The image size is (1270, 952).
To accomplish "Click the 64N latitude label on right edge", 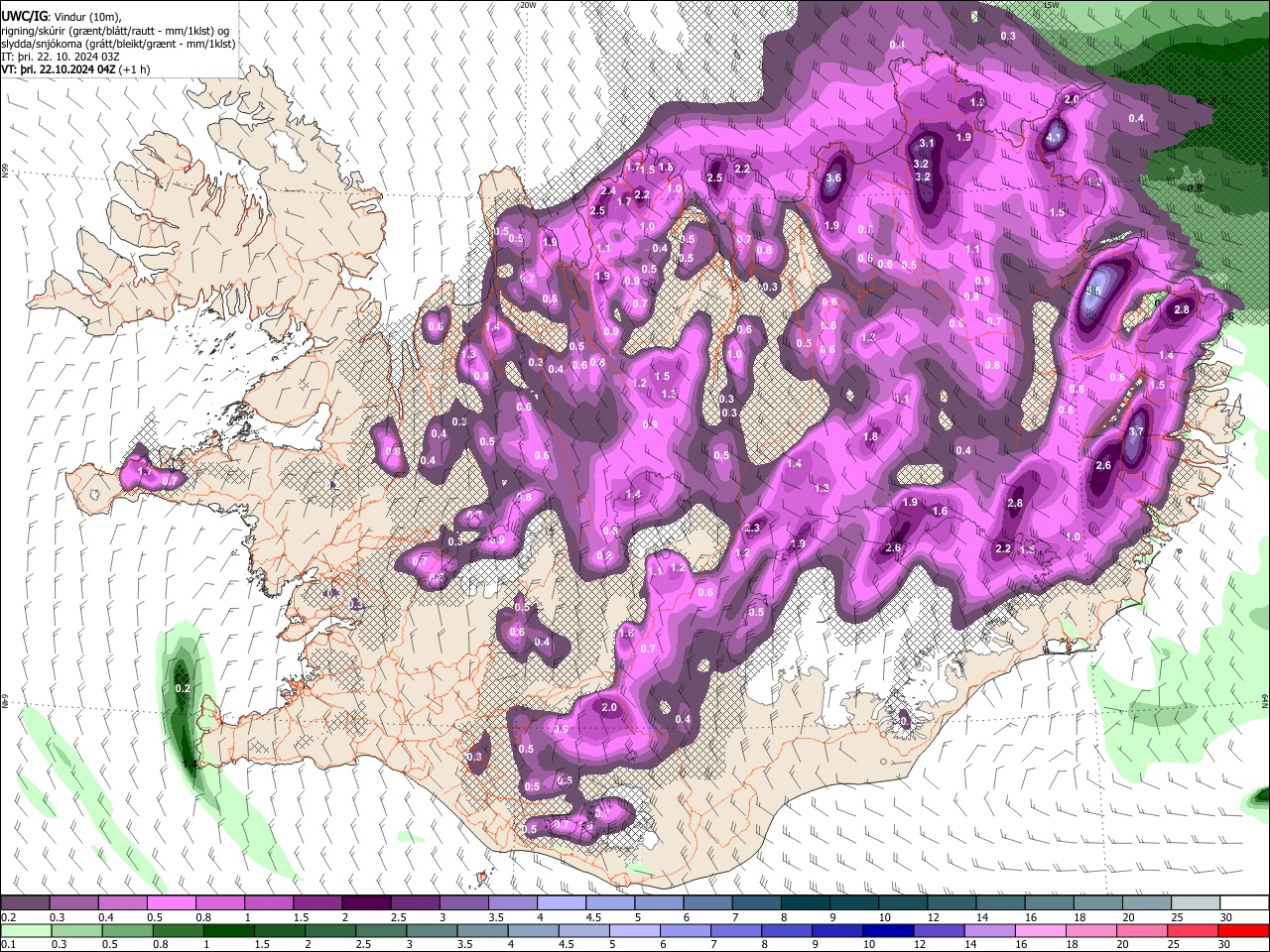I will (x=1265, y=700).
